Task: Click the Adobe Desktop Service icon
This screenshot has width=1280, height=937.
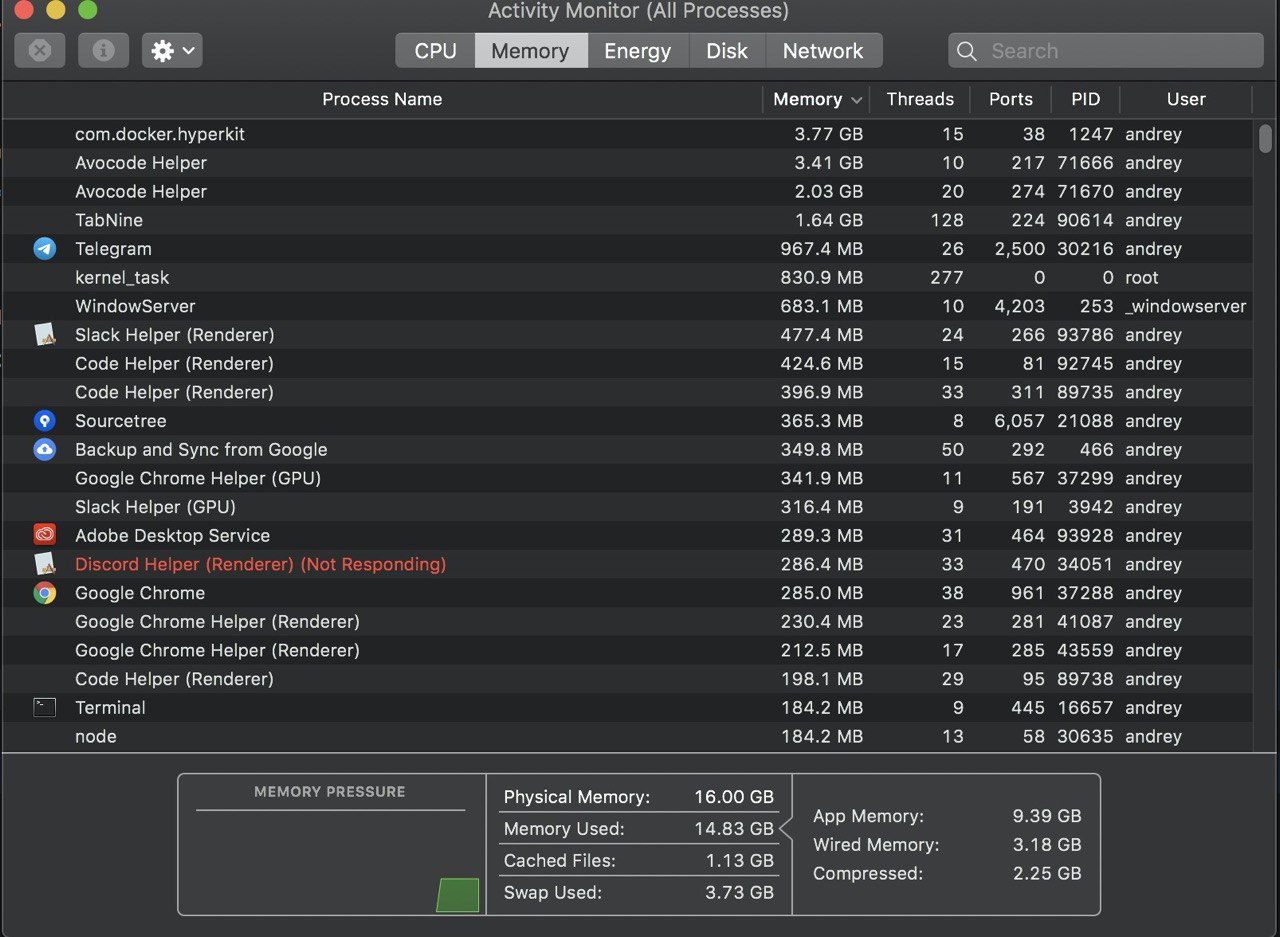Action: pos(44,535)
